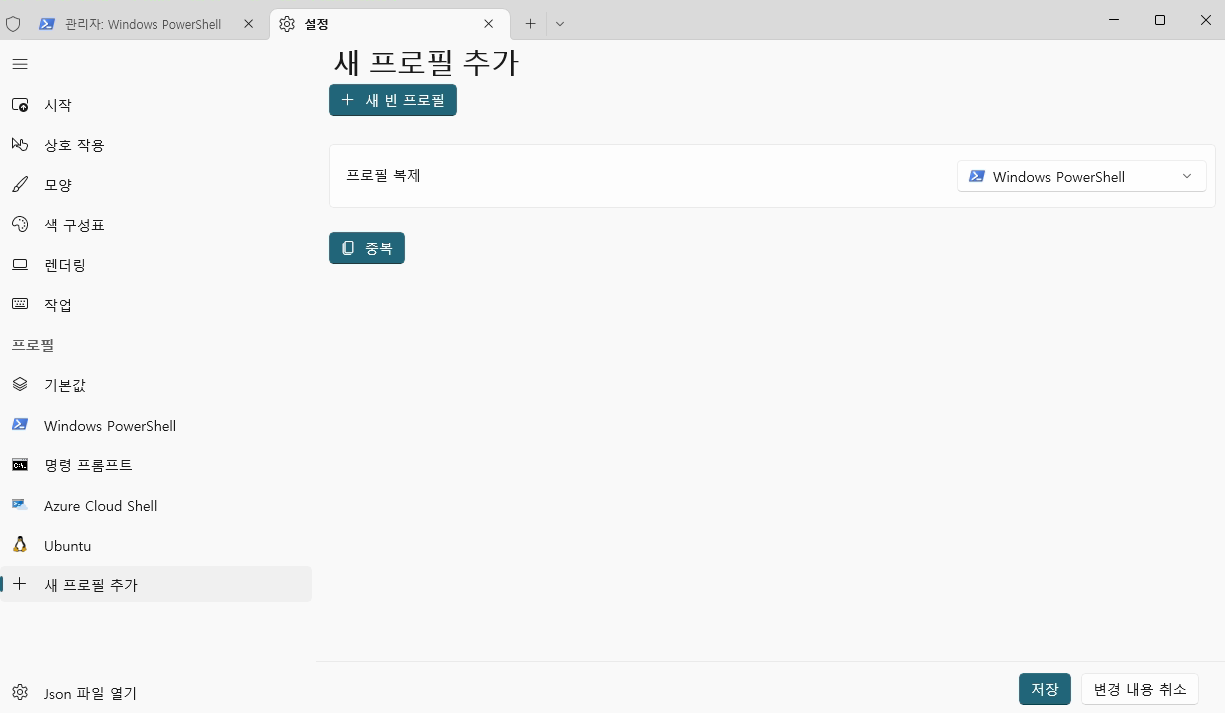This screenshot has width=1225, height=713.
Task: Select the 설정 tab
Action: pyautogui.click(x=390, y=24)
